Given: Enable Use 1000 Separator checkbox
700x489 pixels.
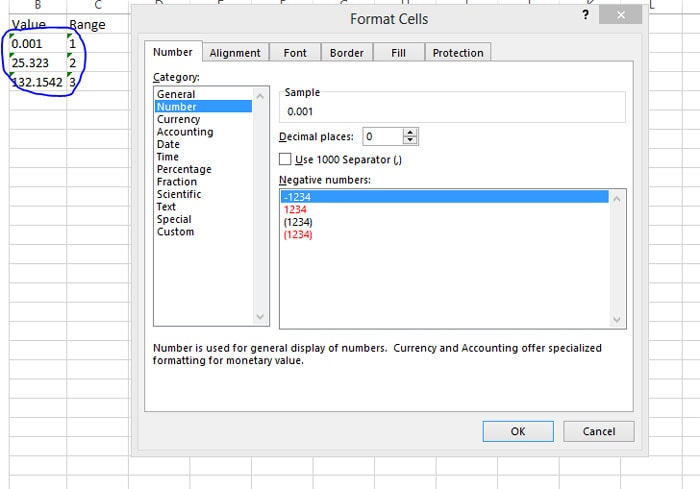Looking at the screenshot, I should (286, 159).
